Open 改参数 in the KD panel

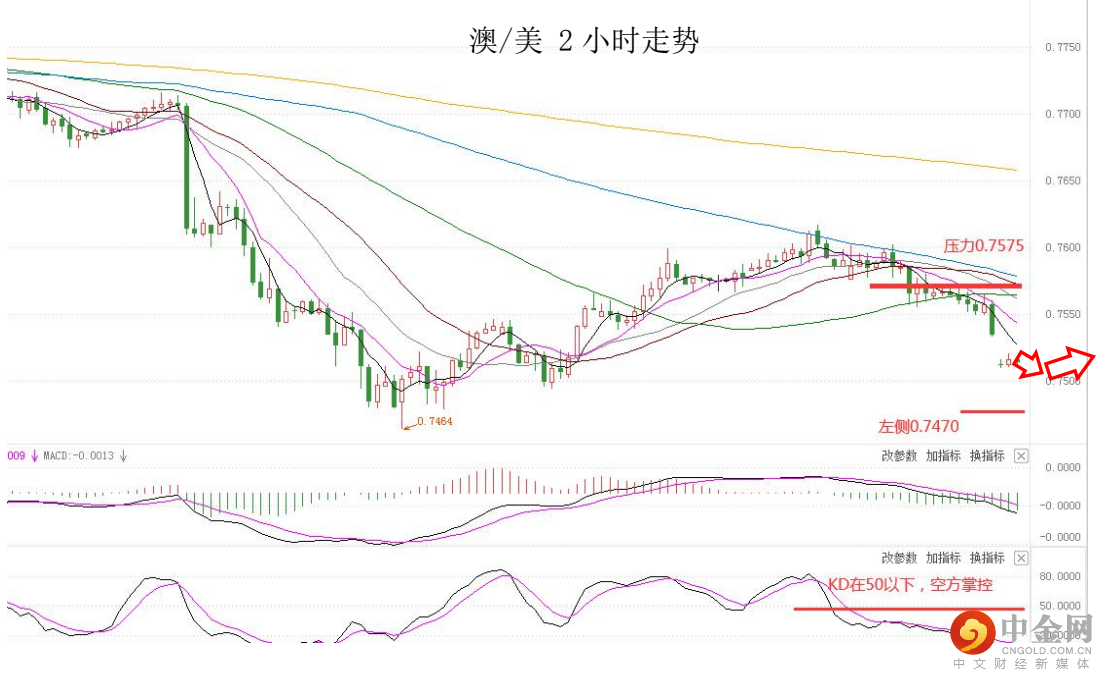tap(899, 558)
